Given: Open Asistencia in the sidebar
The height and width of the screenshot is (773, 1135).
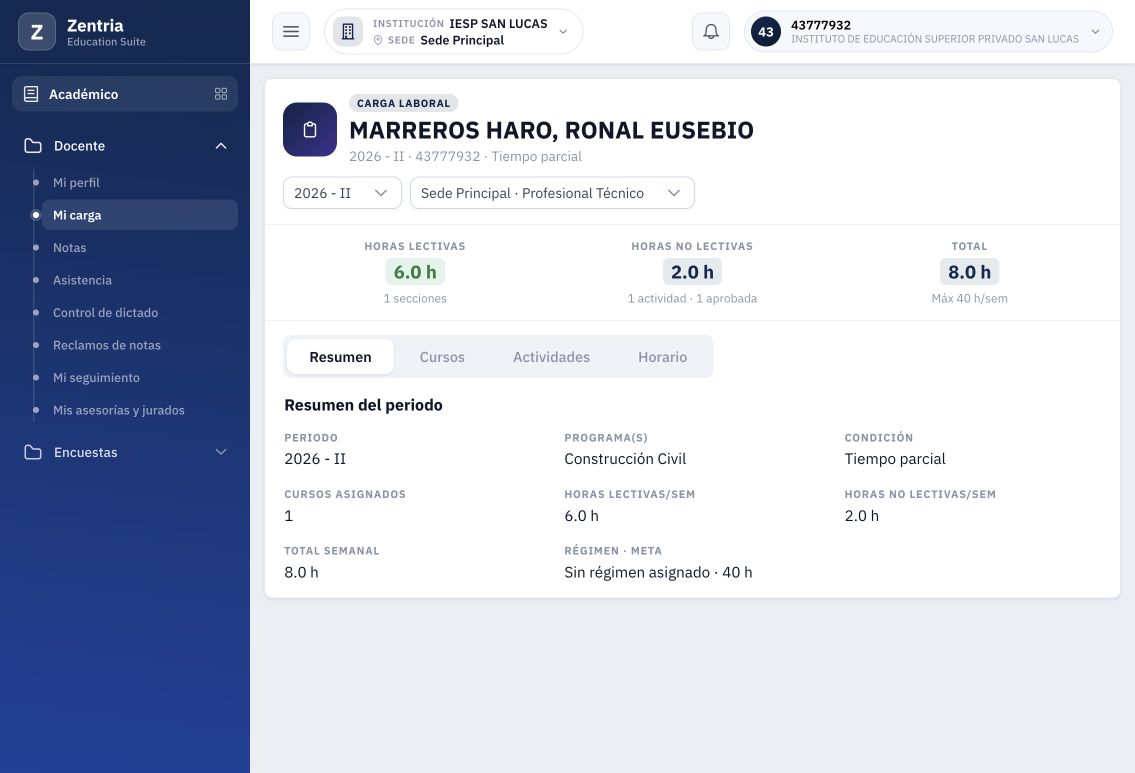Looking at the screenshot, I should [x=140, y=280].
